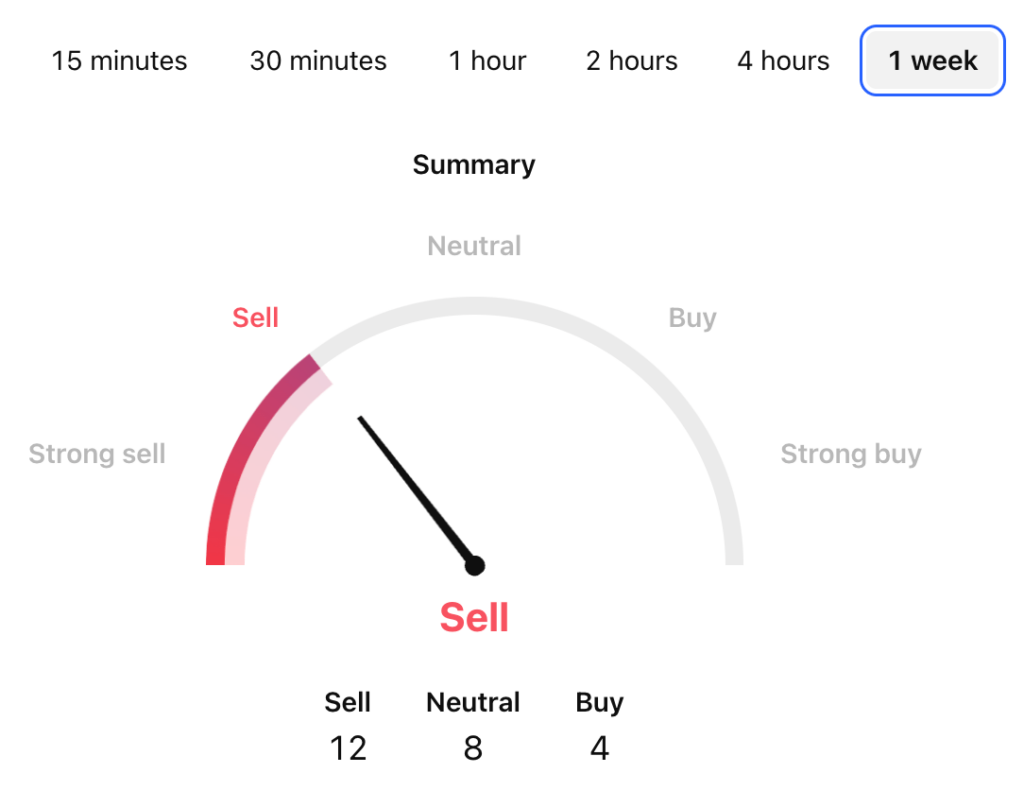Screen dimensions: 1024x790
Task: Select the Strong buy gauge label
Action: (x=851, y=454)
